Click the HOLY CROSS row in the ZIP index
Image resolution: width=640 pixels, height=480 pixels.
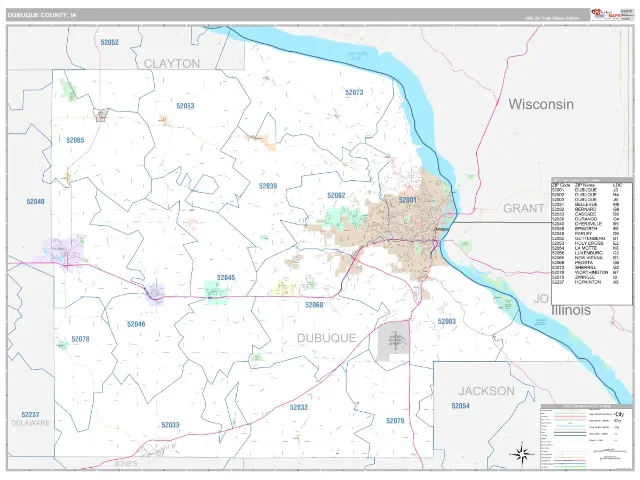coord(586,243)
